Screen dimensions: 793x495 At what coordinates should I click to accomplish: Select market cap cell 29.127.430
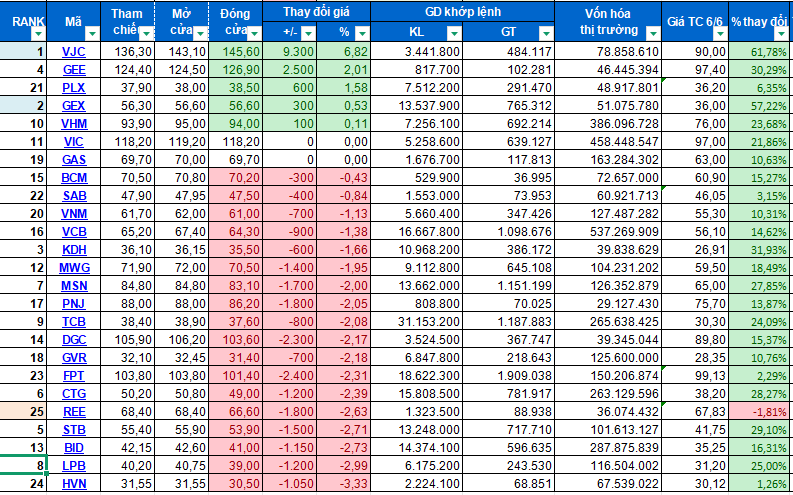(x=608, y=304)
